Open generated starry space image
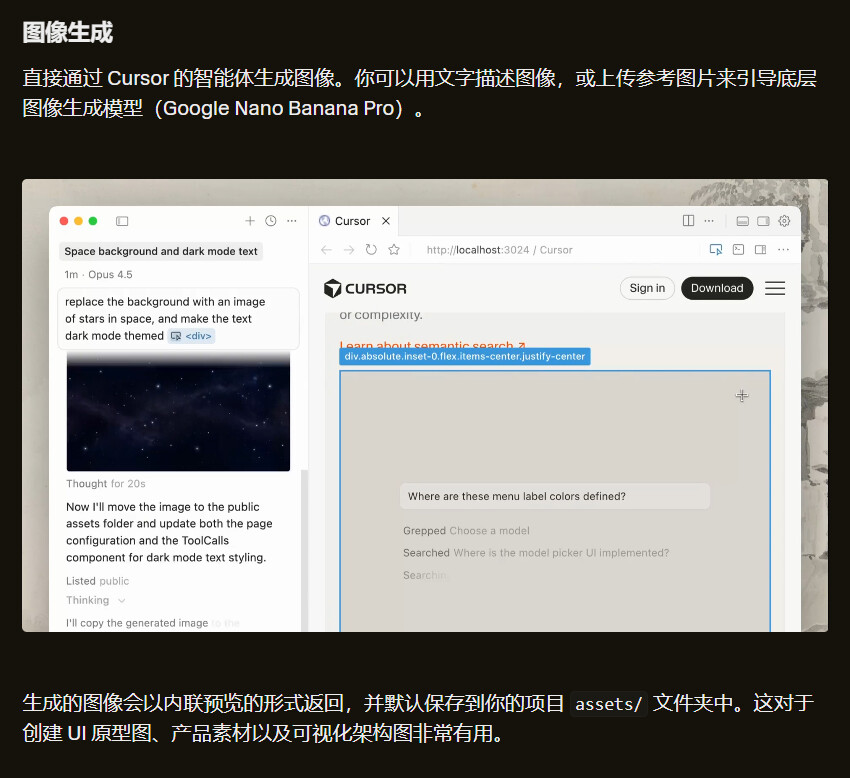 click(x=178, y=411)
